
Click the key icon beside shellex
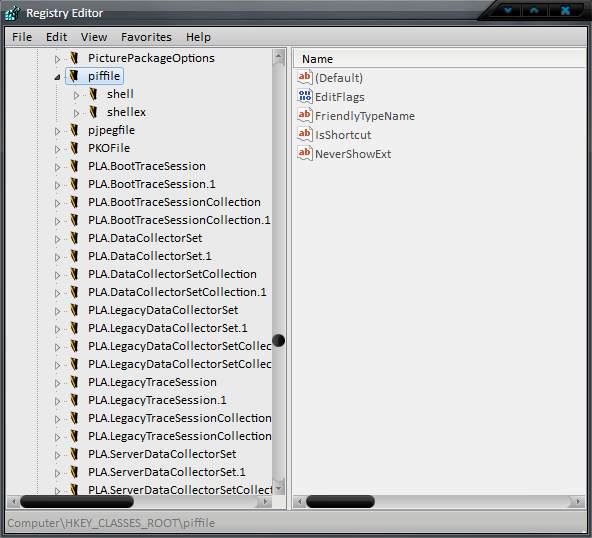pyautogui.click(x=93, y=112)
